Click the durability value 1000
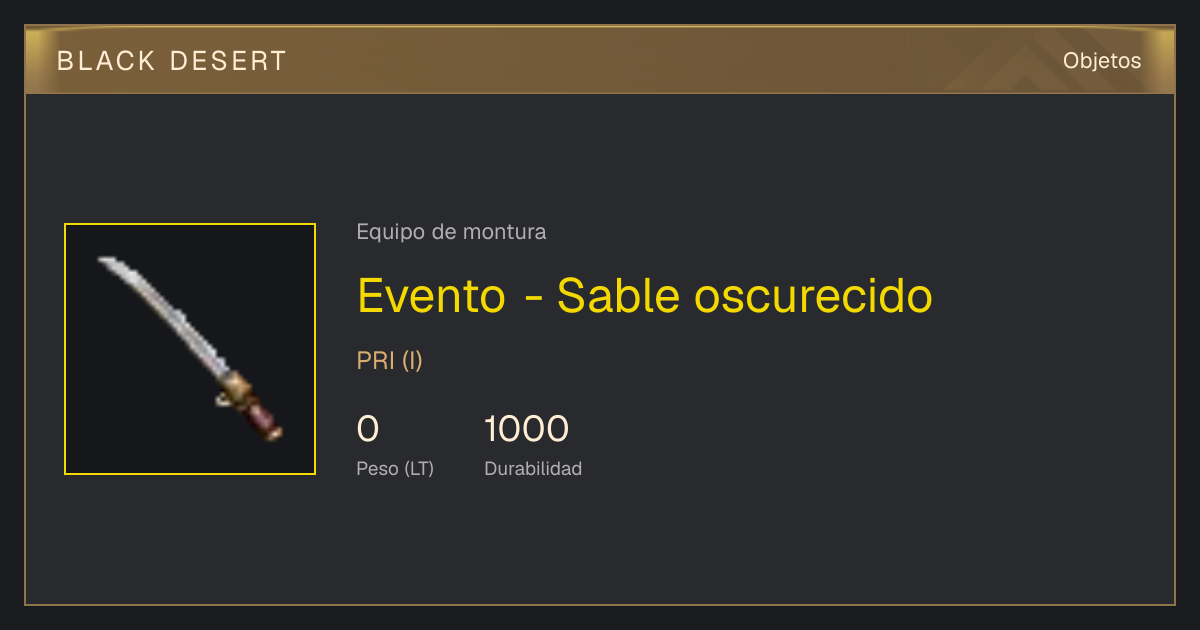1200x630 pixels. (526, 429)
